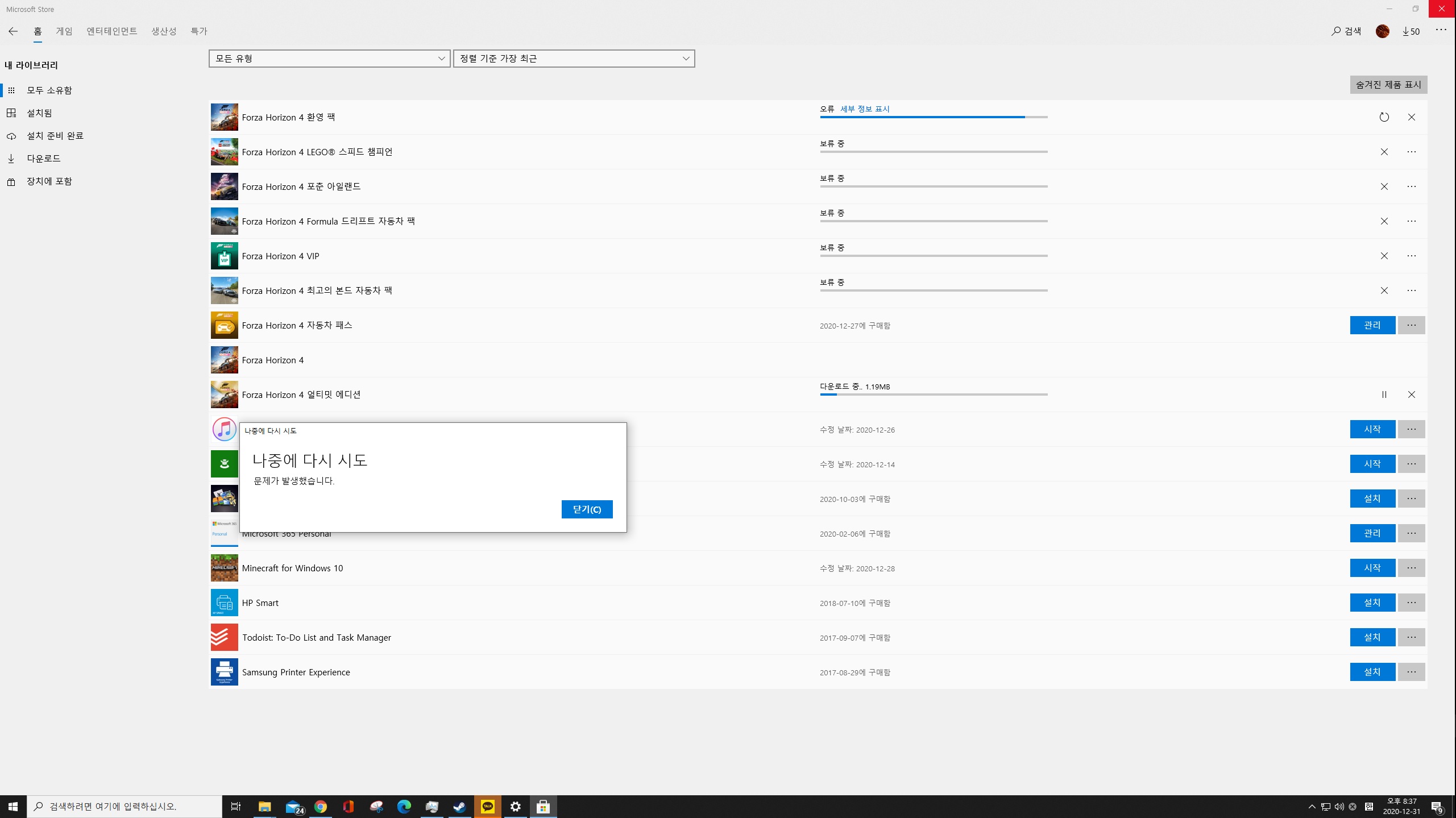Install Samsung Printer Experience
The width and height of the screenshot is (1456, 818).
(1372, 672)
